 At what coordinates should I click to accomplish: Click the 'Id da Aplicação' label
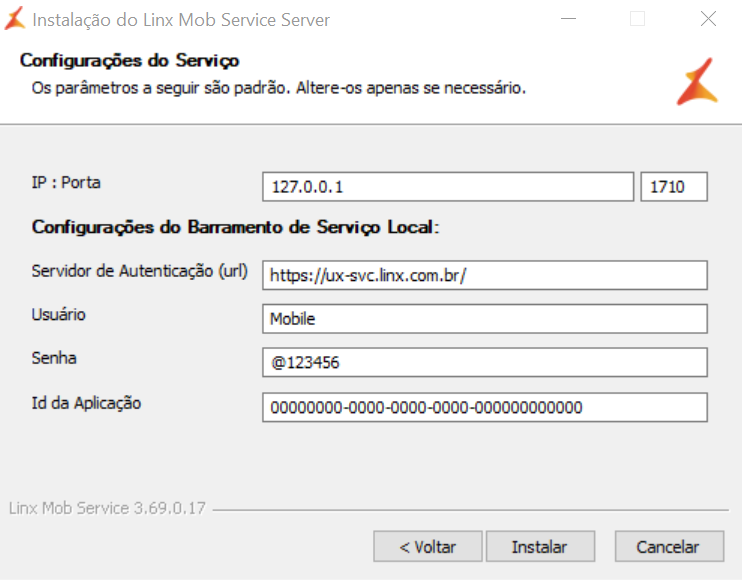tap(86, 403)
